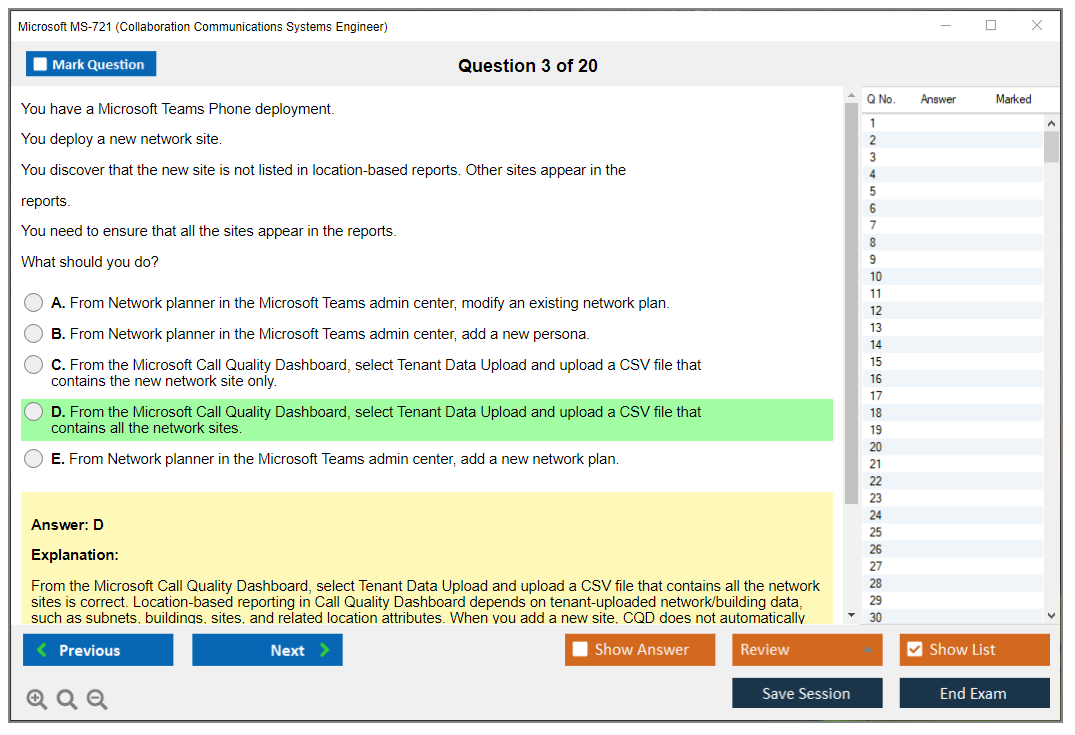Go to the Previous question
The height and width of the screenshot is (735, 1075).
pos(98,649)
